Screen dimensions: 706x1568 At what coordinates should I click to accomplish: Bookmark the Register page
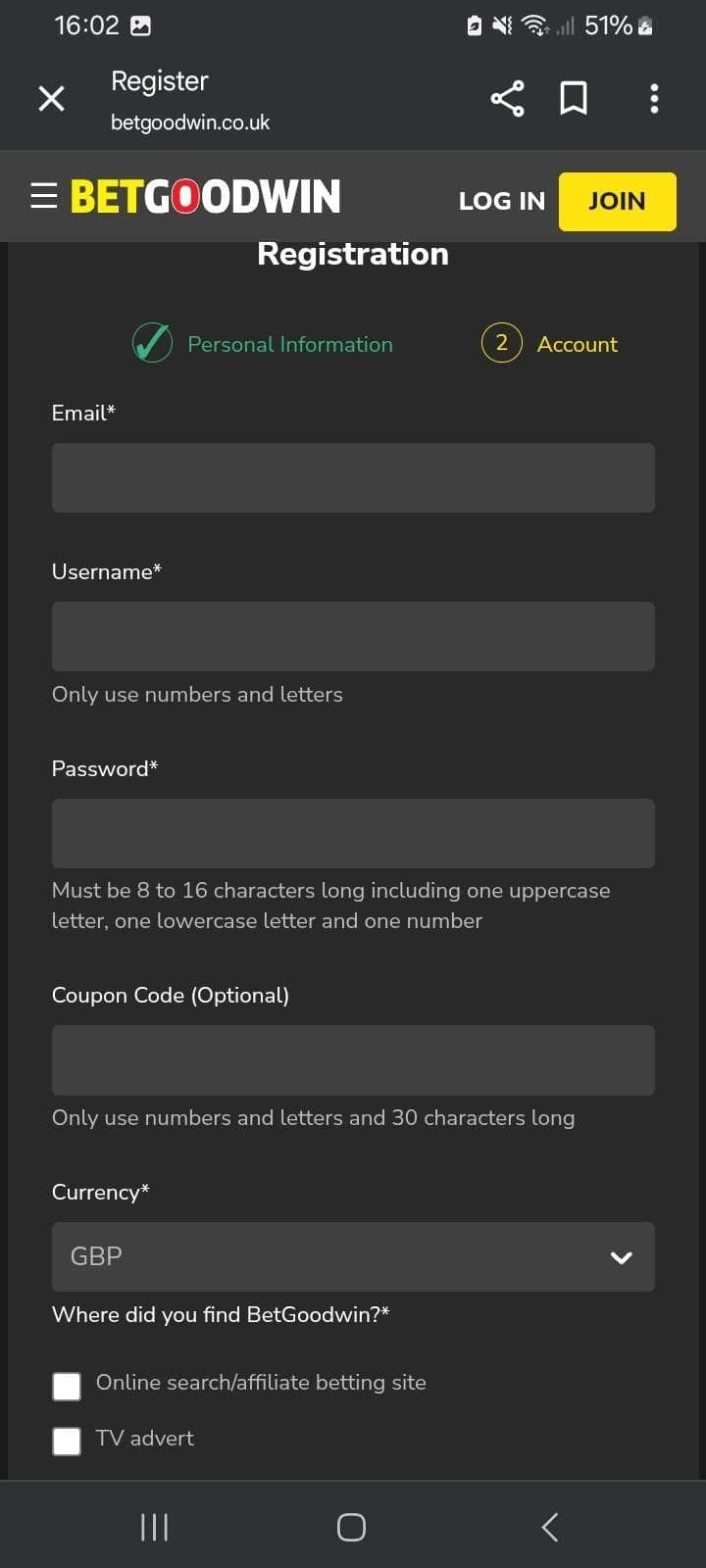(x=574, y=98)
